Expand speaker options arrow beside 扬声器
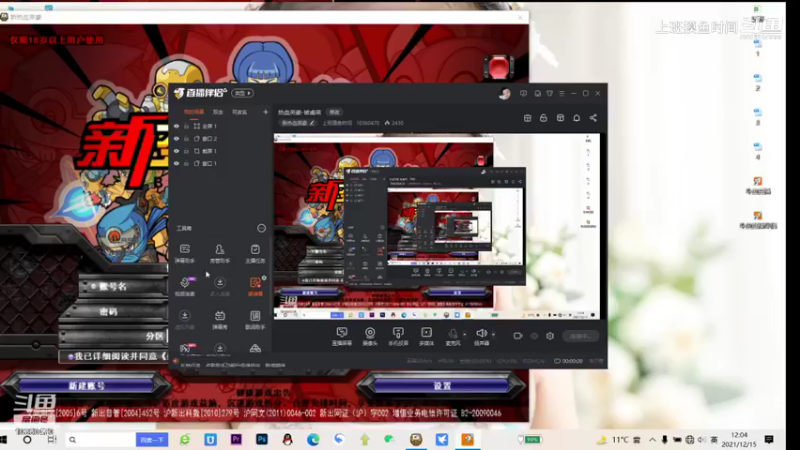800x450 pixels. click(x=493, y=335)
